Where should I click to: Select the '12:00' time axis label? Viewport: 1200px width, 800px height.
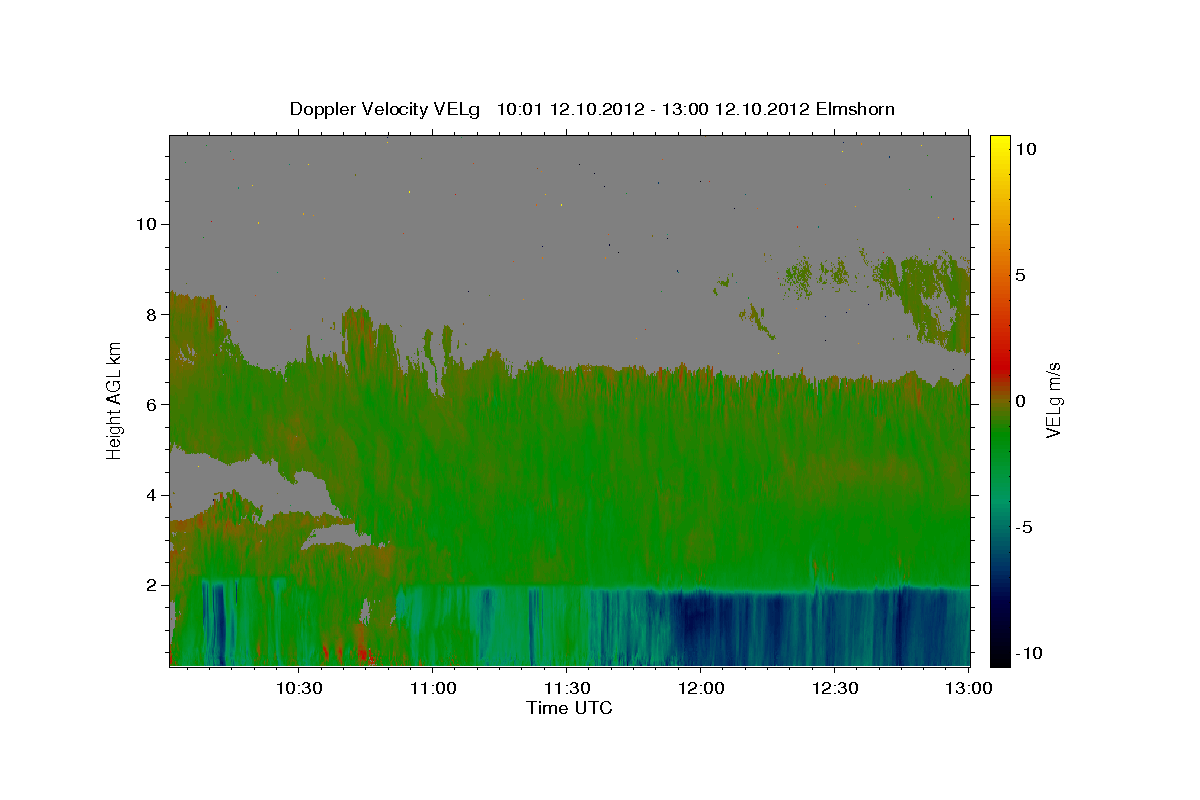pyautogui.click(x=701, y=689)
